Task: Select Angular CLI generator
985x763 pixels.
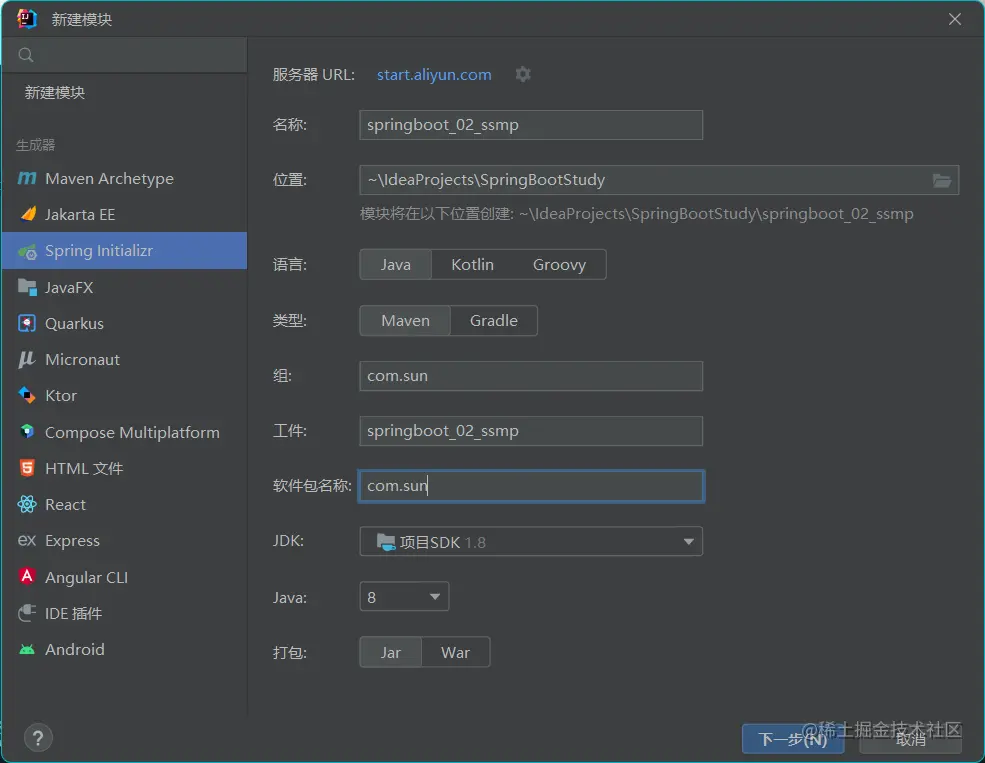Action: coord(124,577)
